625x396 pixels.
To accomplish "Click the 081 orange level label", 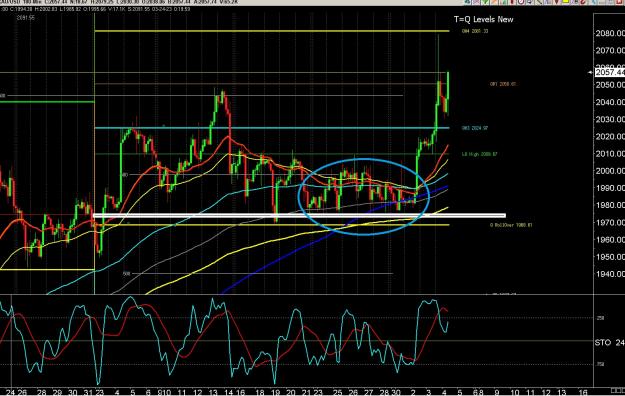I will point(503,84).
